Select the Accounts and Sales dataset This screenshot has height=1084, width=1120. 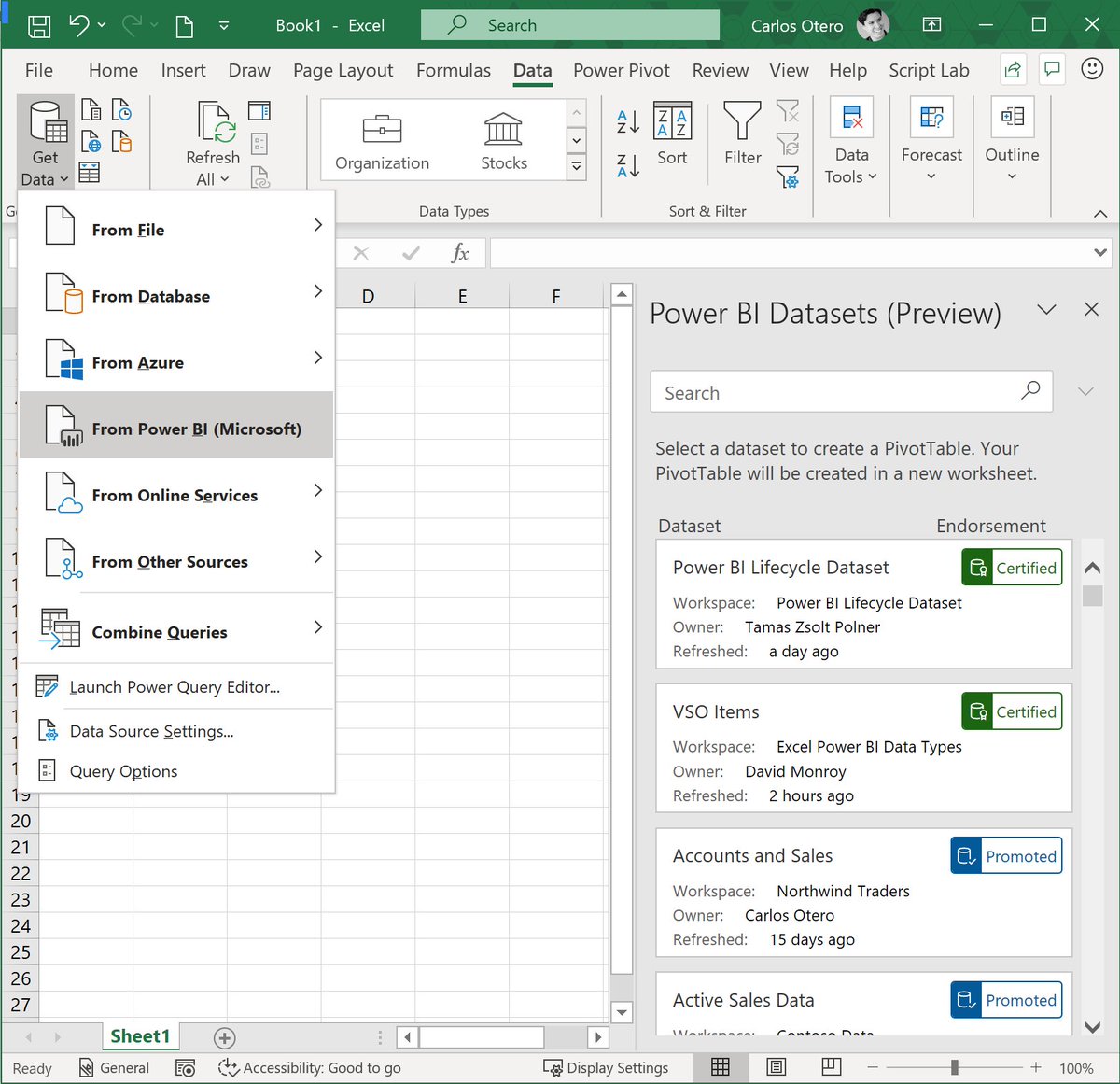pyautogui.click(x=863, y=893)
